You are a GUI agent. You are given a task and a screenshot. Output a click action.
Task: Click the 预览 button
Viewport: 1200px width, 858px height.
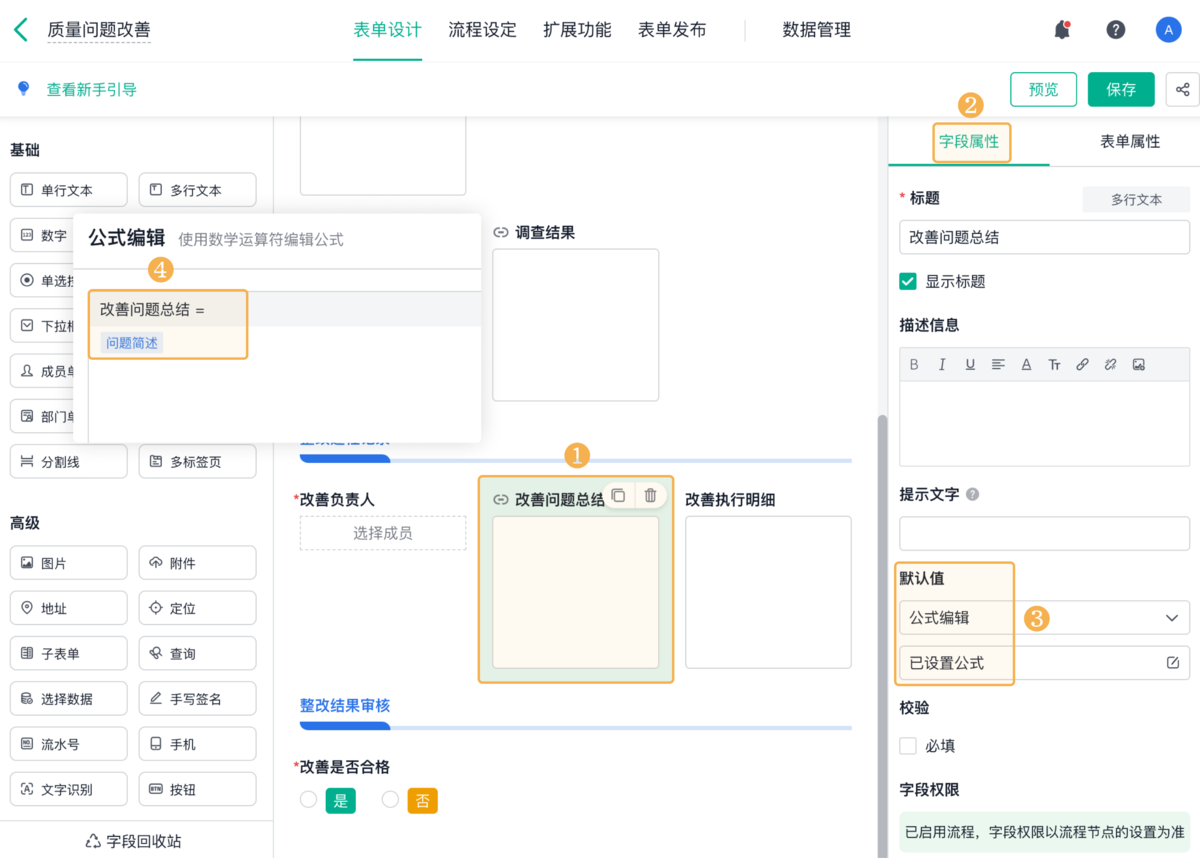[1043, 89]
